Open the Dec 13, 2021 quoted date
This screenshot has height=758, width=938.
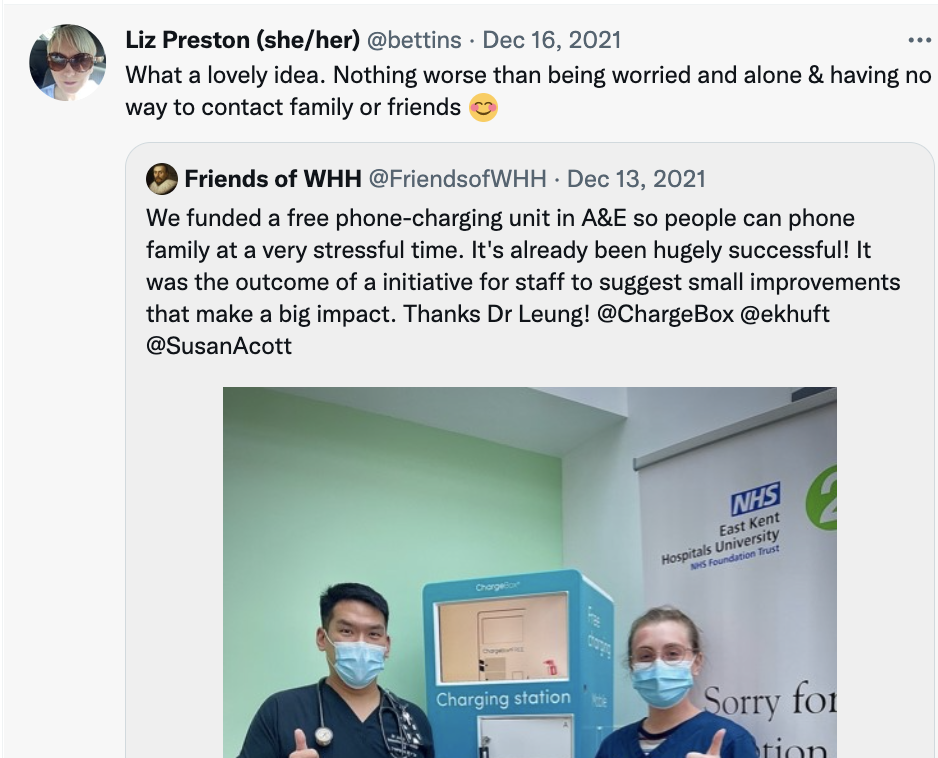point(636,178)
